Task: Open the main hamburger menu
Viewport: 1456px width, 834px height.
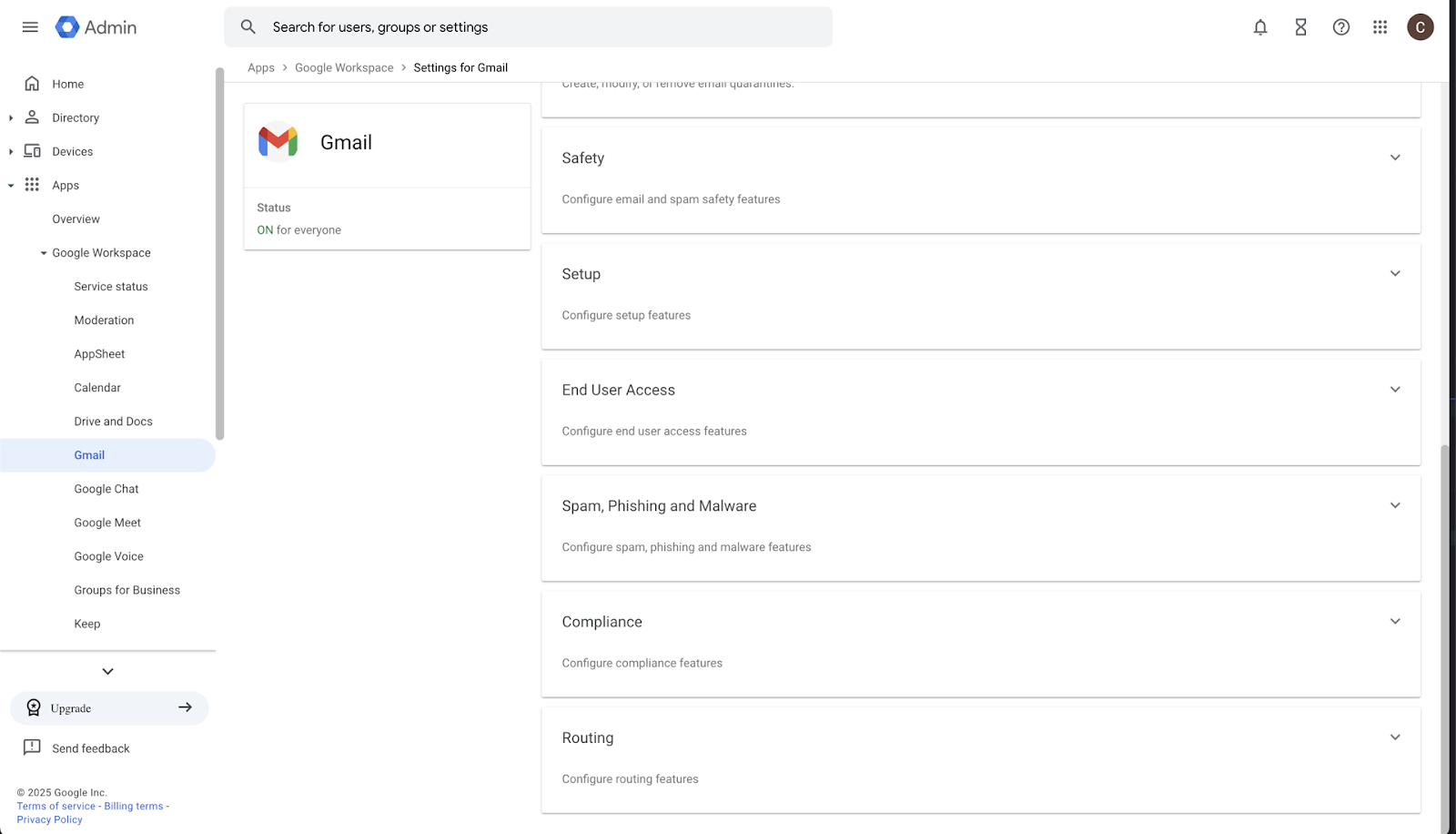Action: pos(30,27)
